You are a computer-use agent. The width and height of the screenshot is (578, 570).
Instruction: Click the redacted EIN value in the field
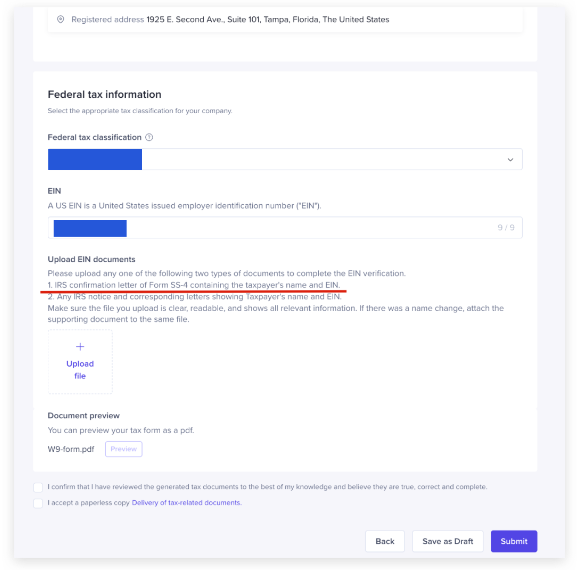tap(90, 228)
